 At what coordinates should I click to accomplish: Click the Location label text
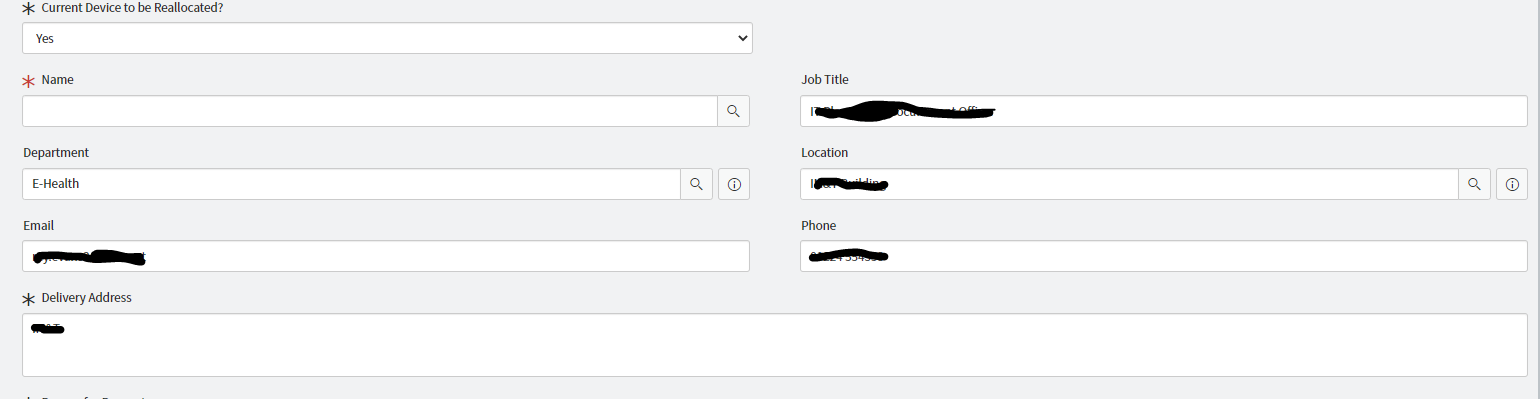click(x=824, y=152)
